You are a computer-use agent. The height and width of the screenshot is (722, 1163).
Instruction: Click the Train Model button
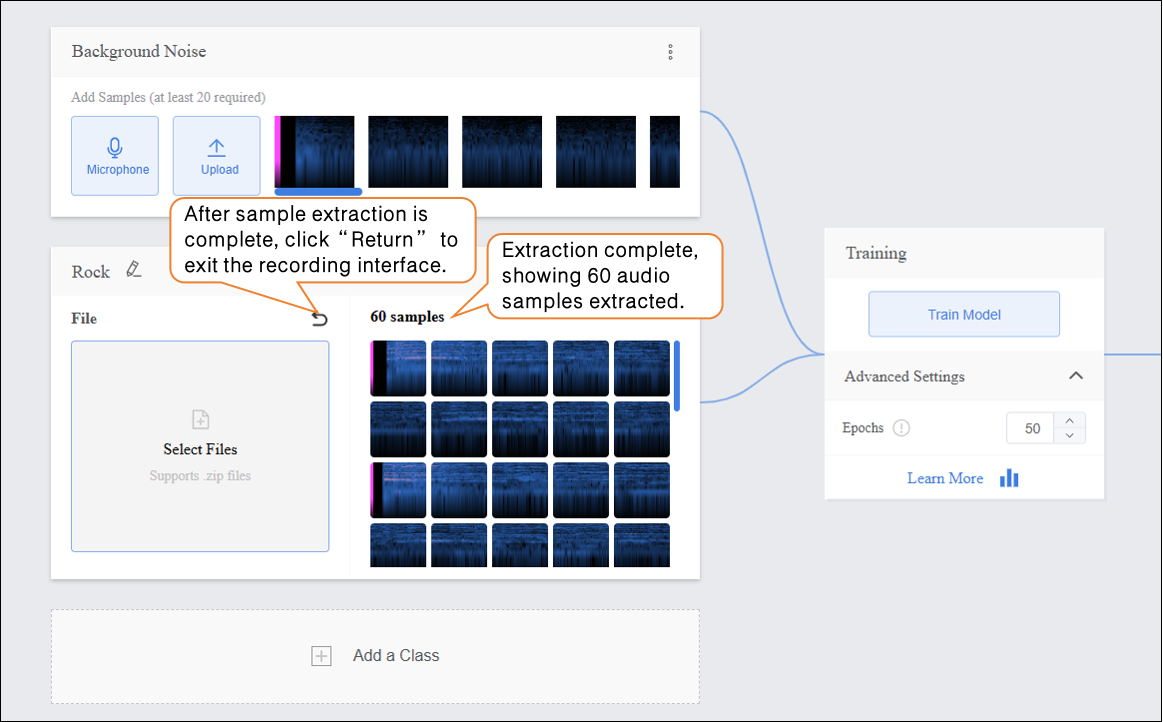coord(963,315)
